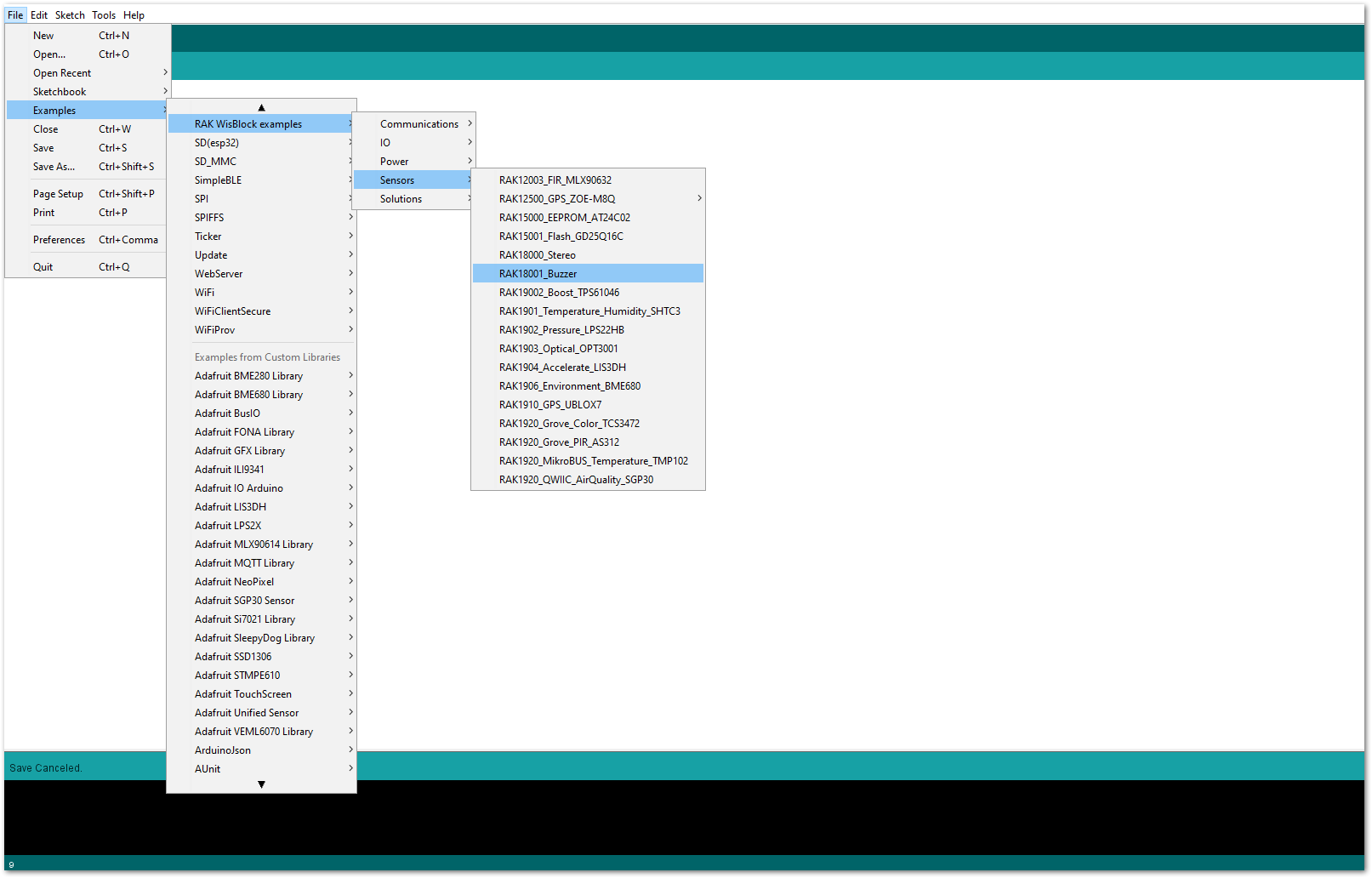Expand the Open Recent submenu

[87, 73]
